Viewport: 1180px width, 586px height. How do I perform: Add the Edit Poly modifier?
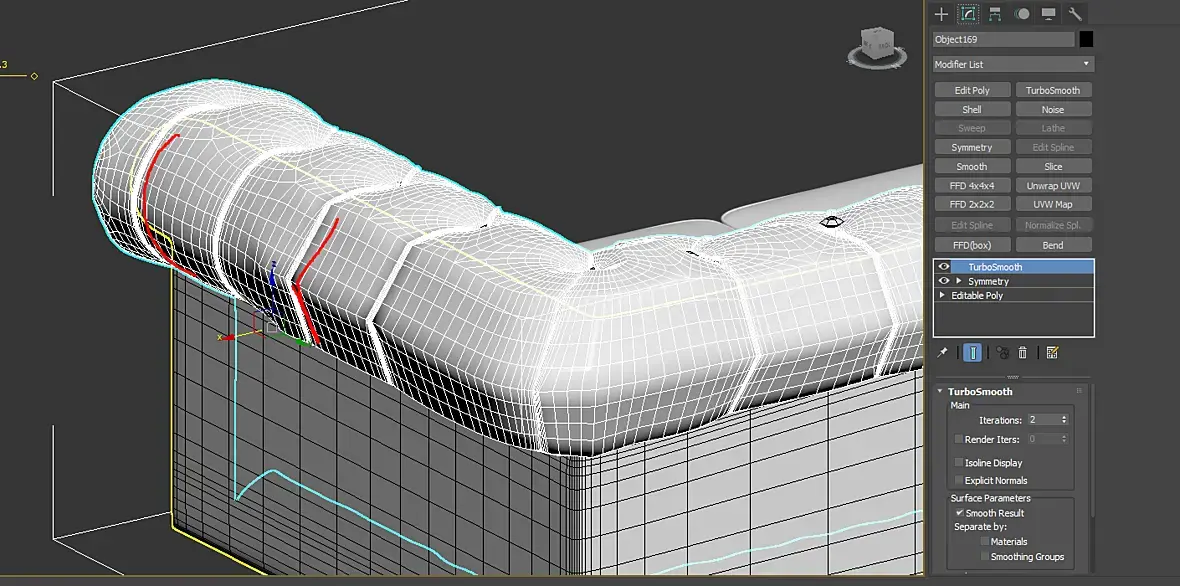972,90
